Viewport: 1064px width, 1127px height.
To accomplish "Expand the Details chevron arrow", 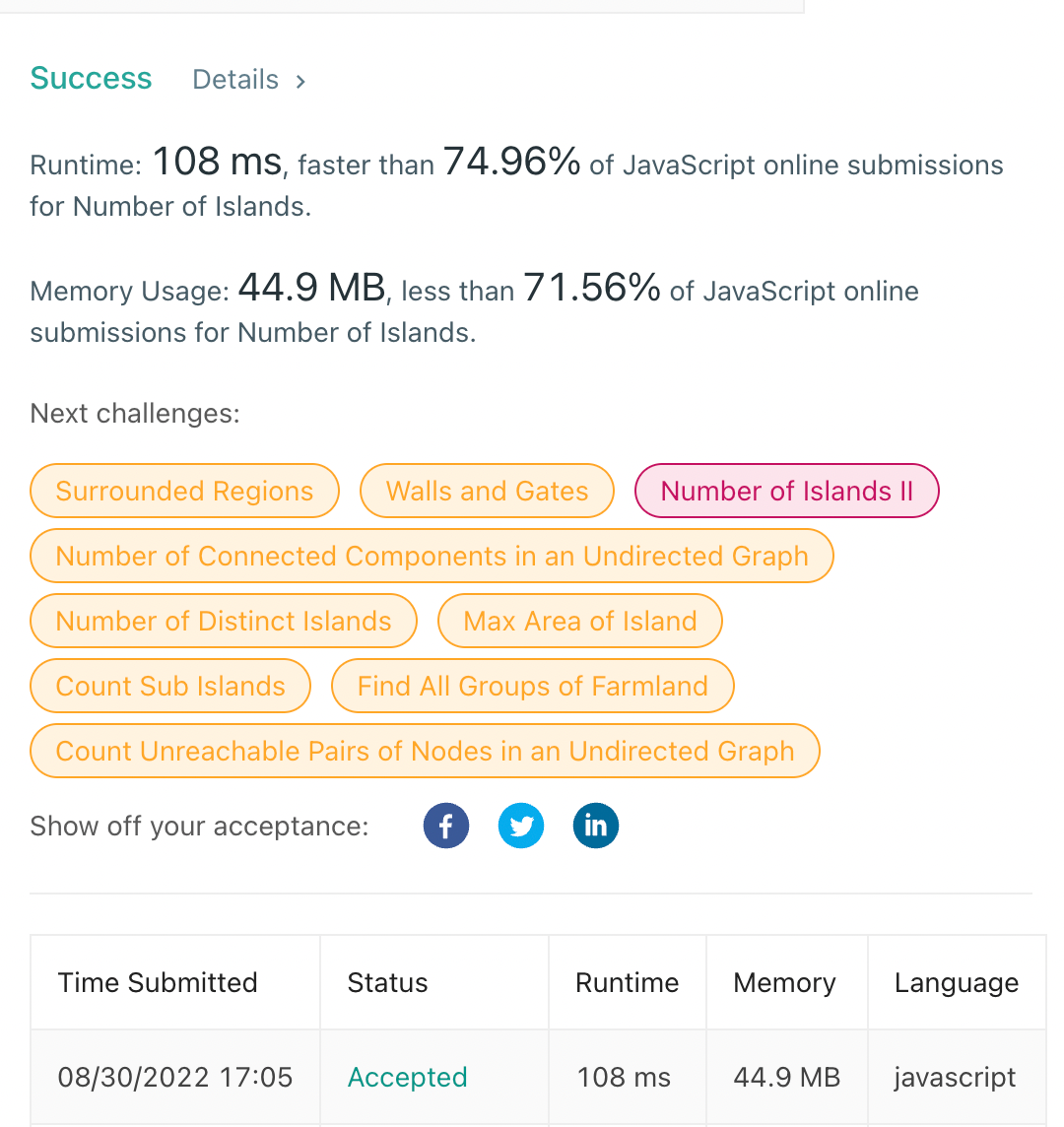I will (x=300, y=81).
